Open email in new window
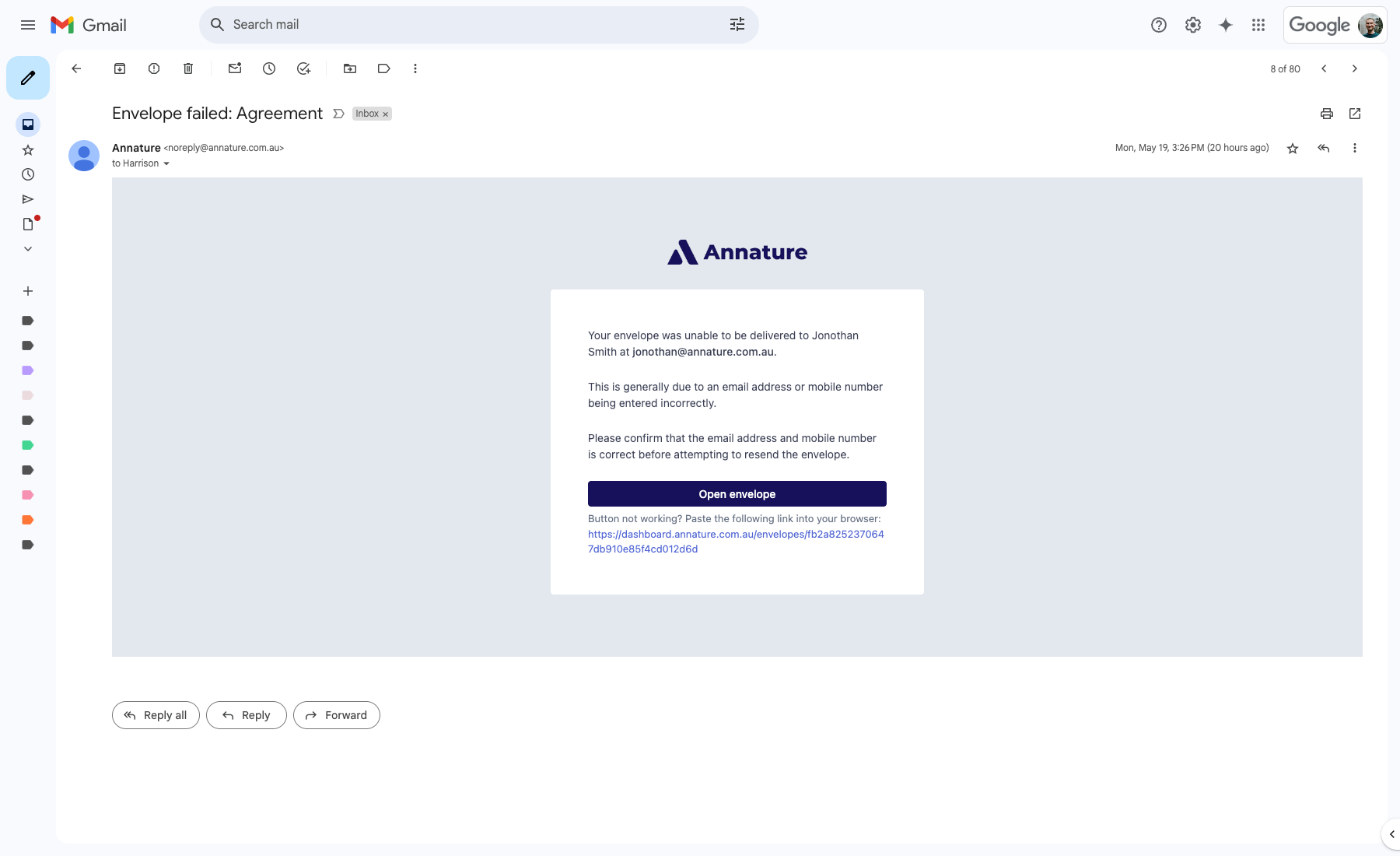Image resolution: width=1400 pixels, height=856 pixels. [x=1355, y=114]
